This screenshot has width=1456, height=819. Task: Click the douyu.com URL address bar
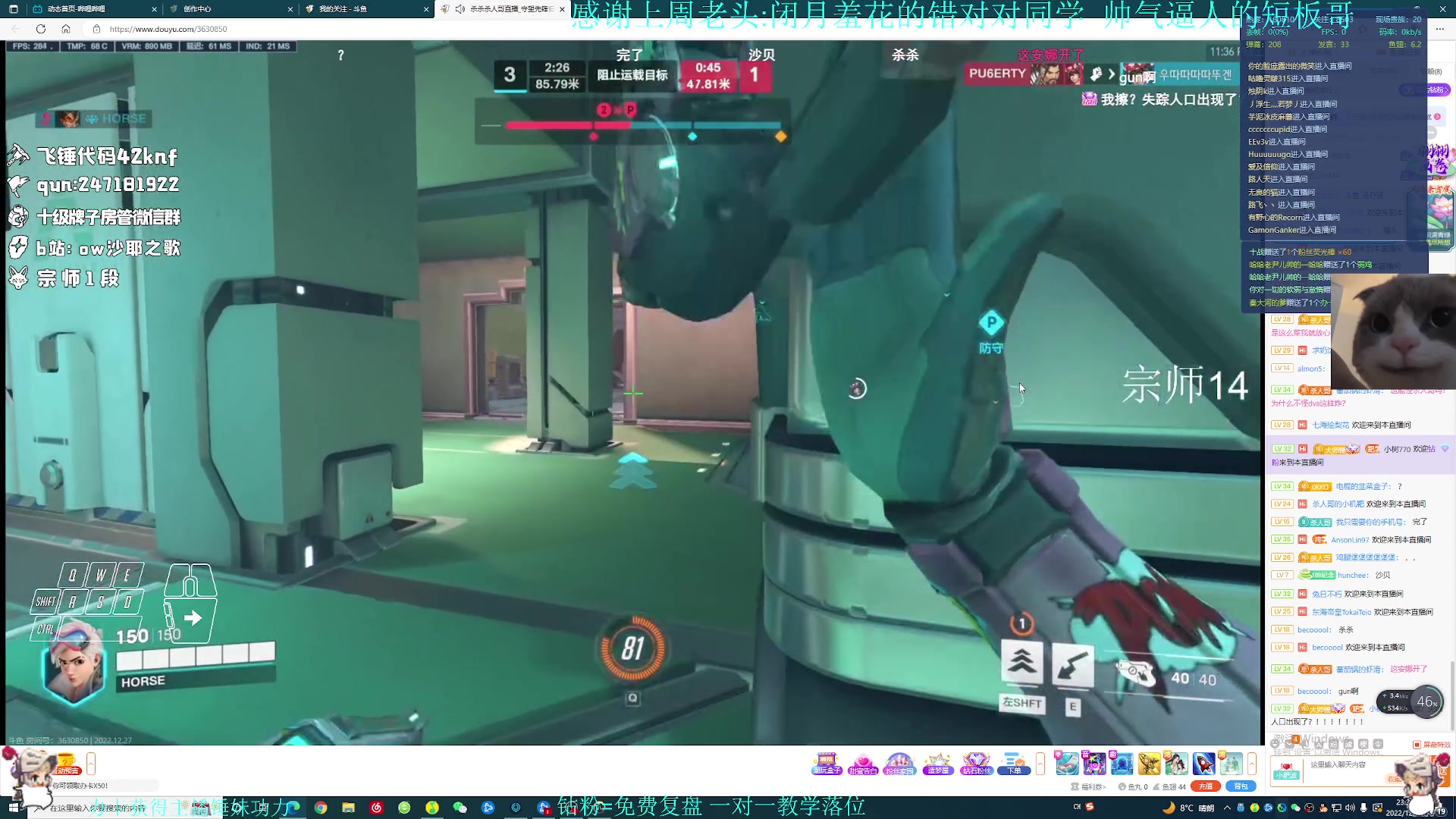(x=168, y=29)
